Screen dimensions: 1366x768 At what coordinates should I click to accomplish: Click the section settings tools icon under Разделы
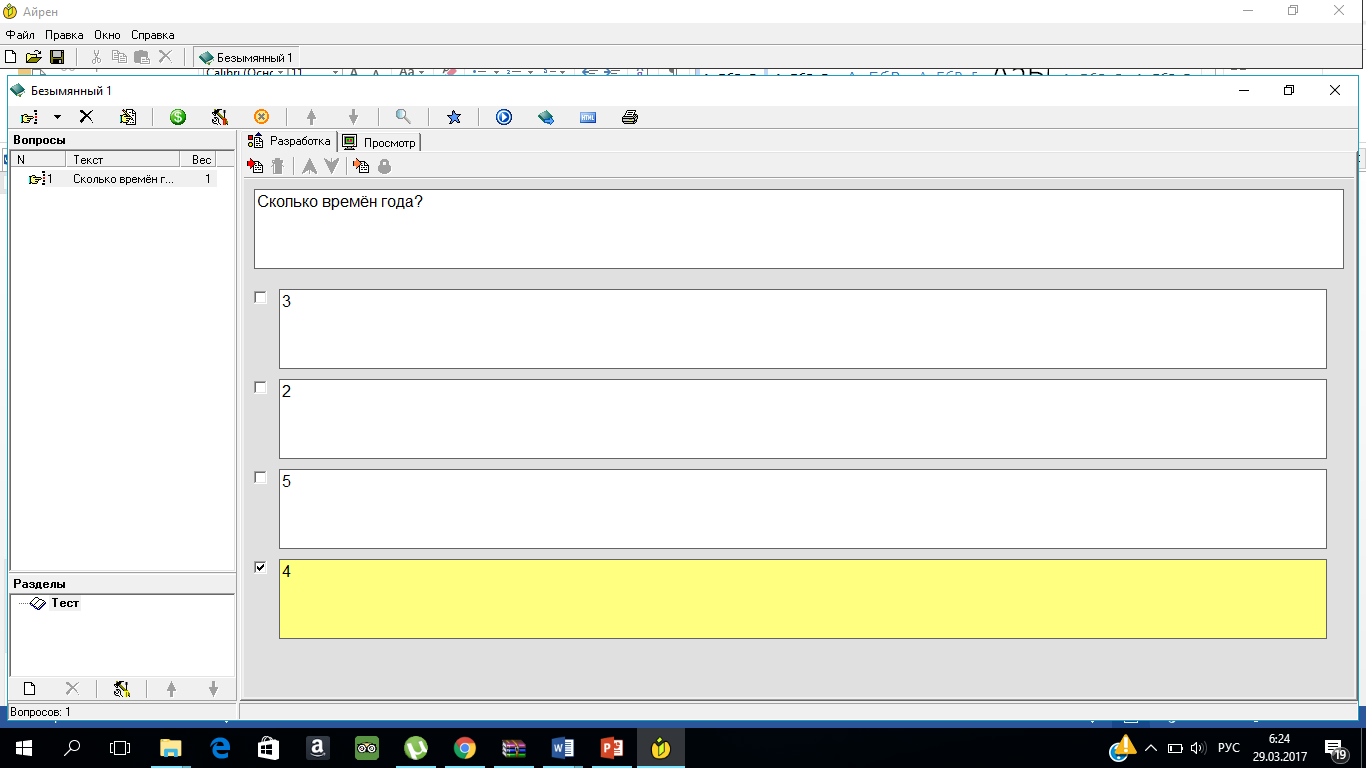[122, 688]
